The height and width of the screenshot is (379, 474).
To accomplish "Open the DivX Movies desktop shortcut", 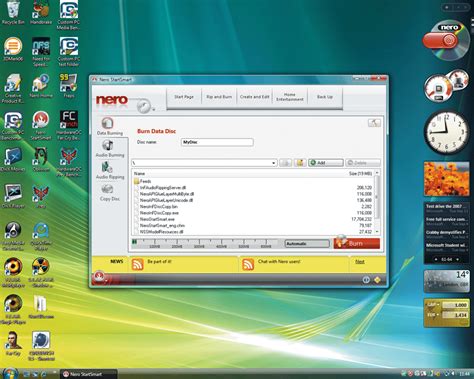I will [13, 159].
